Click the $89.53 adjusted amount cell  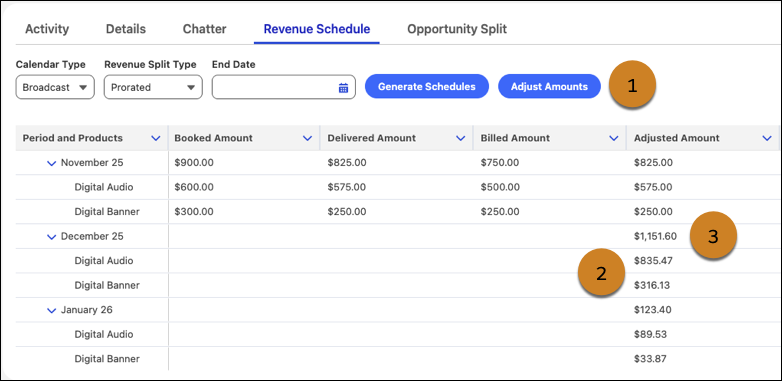click(x=650, y=334)
